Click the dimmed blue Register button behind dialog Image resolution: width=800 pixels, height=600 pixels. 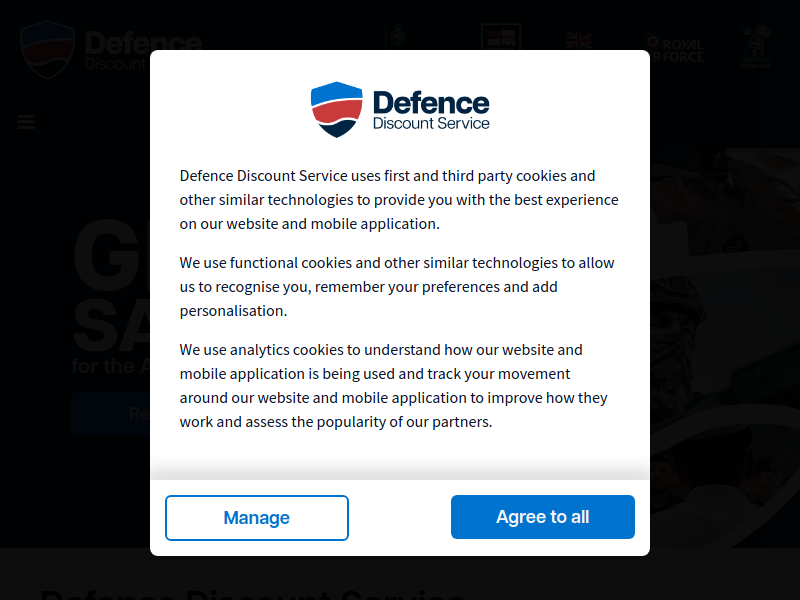(x=111, y=413)
